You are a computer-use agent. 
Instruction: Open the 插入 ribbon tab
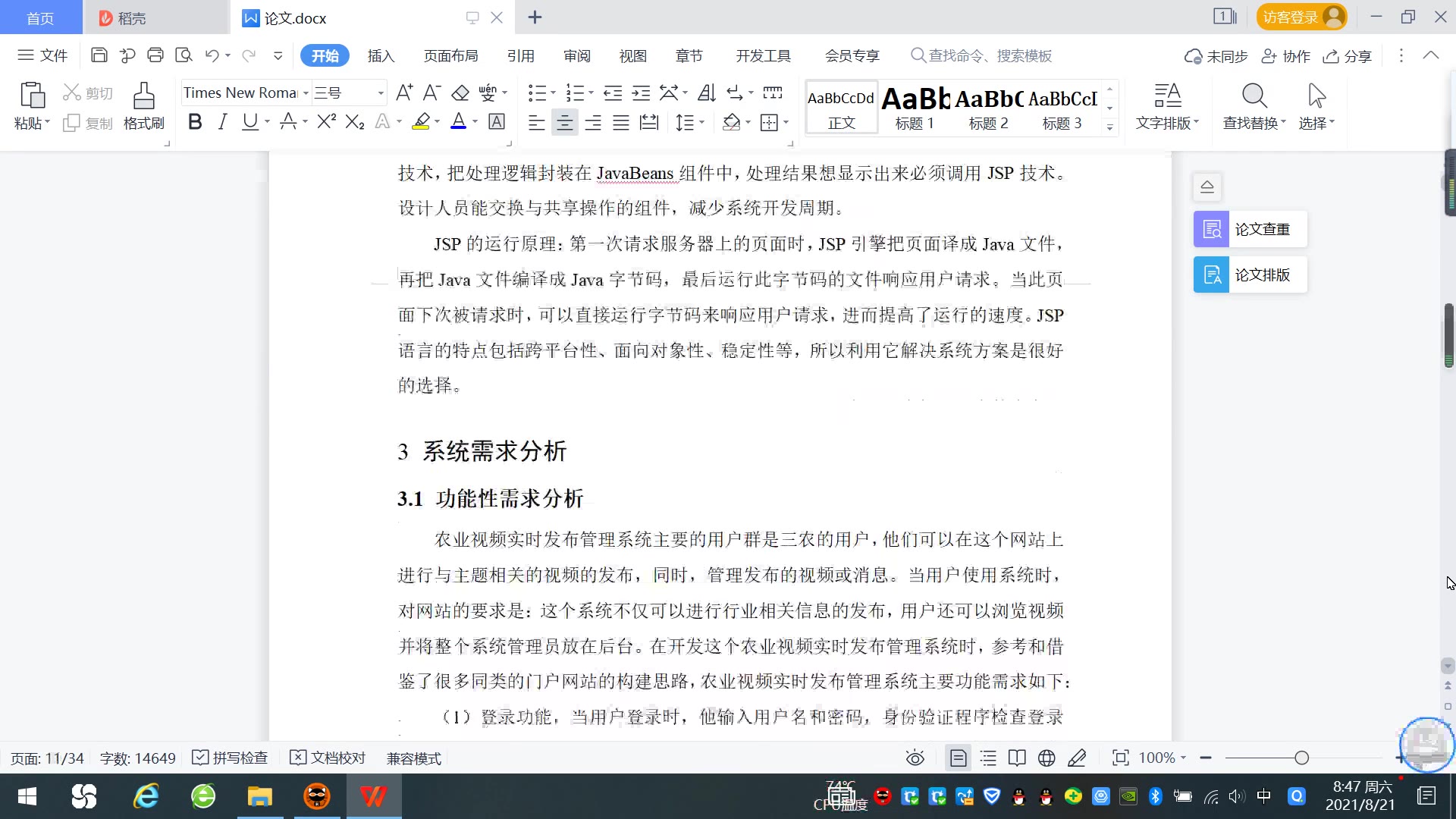[x=381, y=56]
